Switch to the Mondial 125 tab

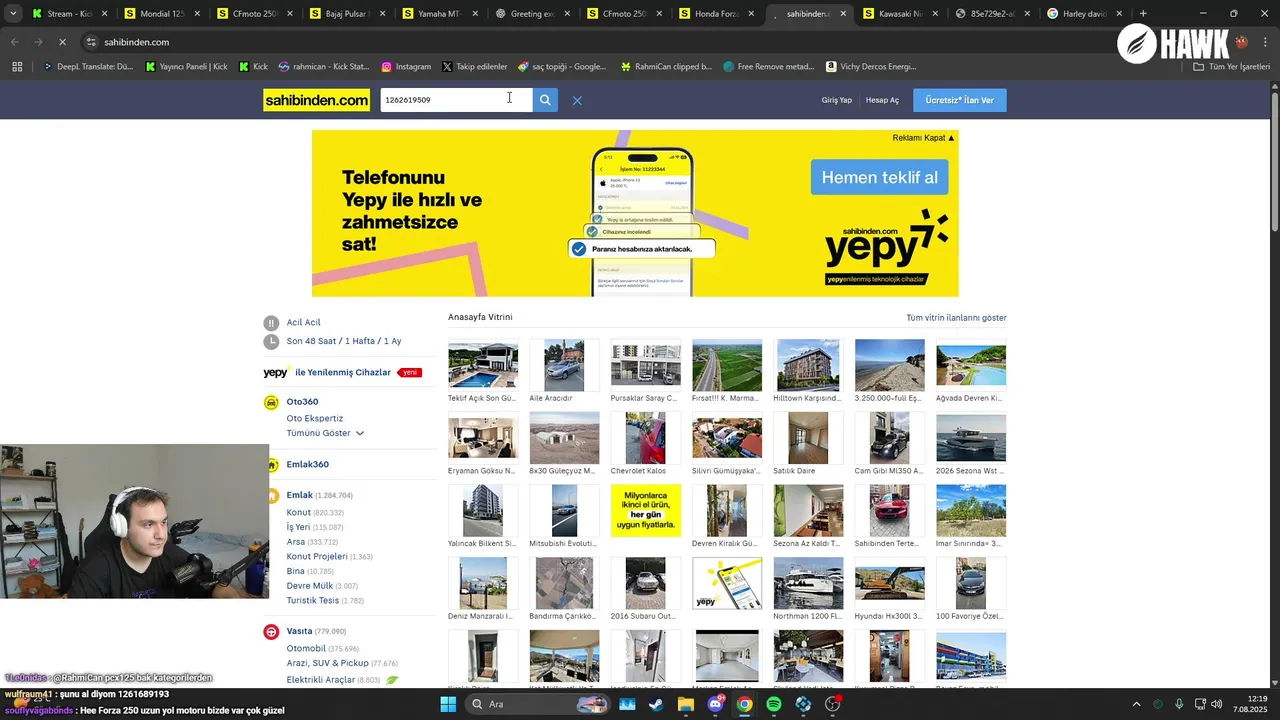[x=160, y=14]
